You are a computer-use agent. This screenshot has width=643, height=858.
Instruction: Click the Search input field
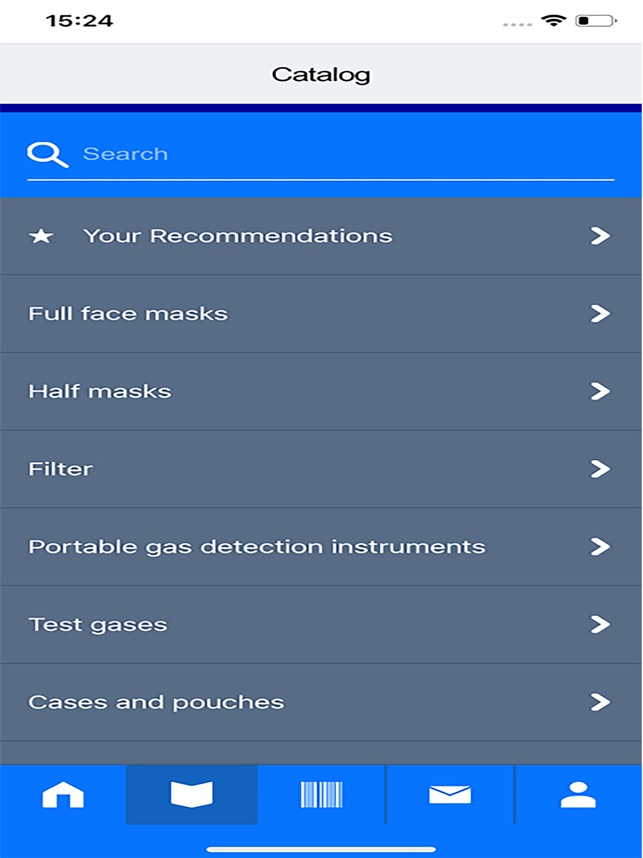click(340, 154)
